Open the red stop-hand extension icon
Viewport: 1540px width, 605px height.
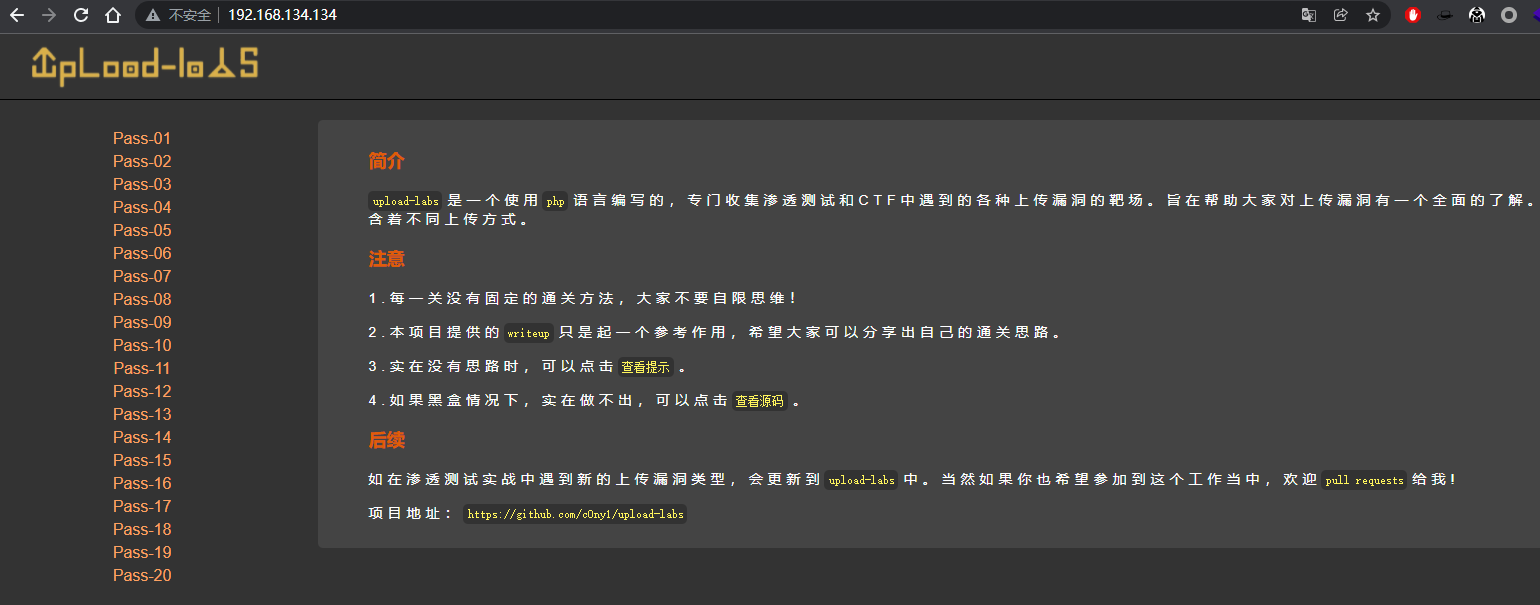click(x=1413, y=15)
